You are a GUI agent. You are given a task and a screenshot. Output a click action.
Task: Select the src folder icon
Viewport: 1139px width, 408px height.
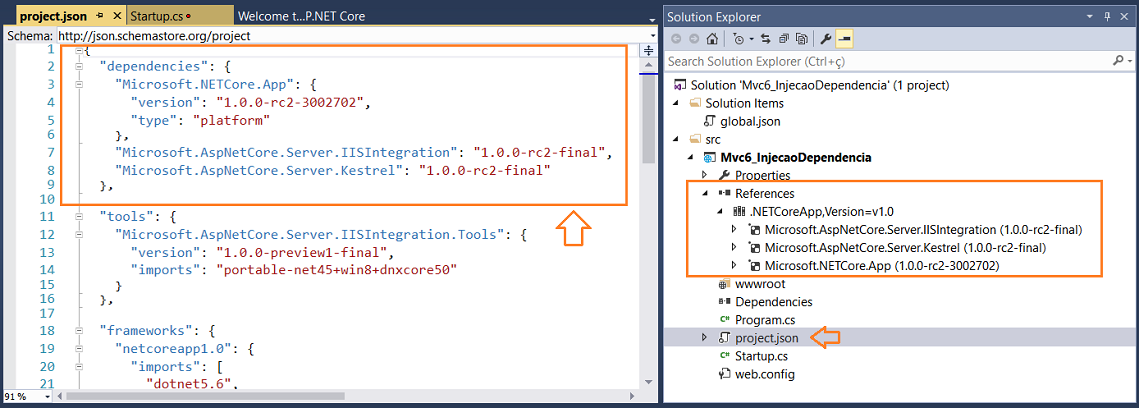coord(694,139)
